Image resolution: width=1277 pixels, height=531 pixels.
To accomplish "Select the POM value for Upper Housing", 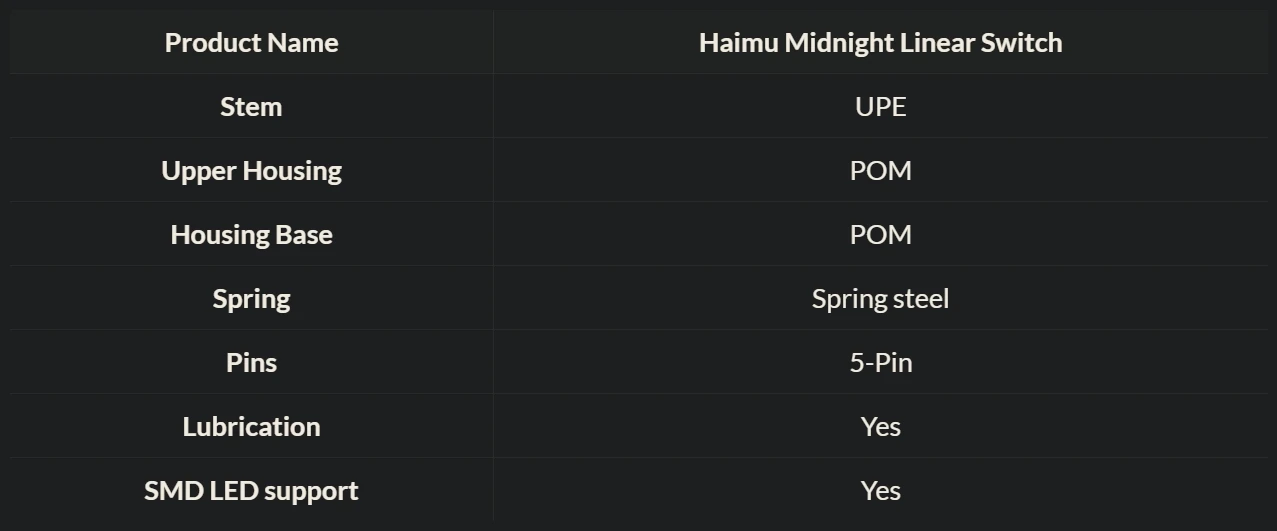I will tap(880, 171).
